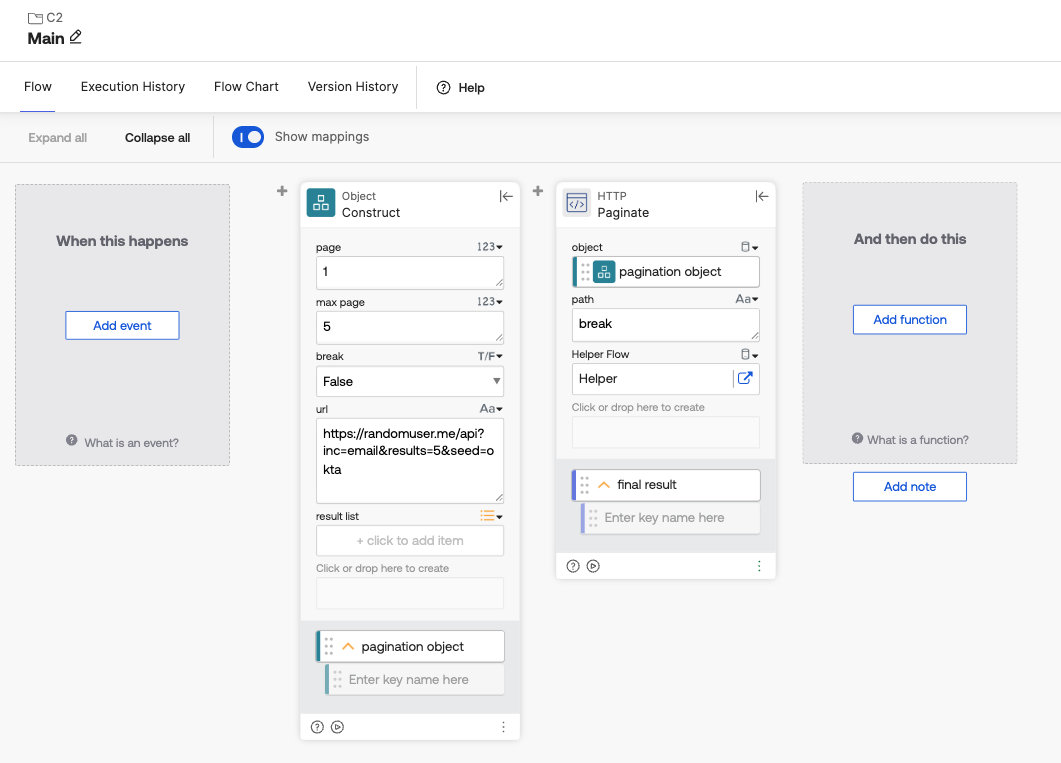This screenshot has height=763, width=1061.
Task: Switch to the Version History tab
Action: click(x=353, y=87)
